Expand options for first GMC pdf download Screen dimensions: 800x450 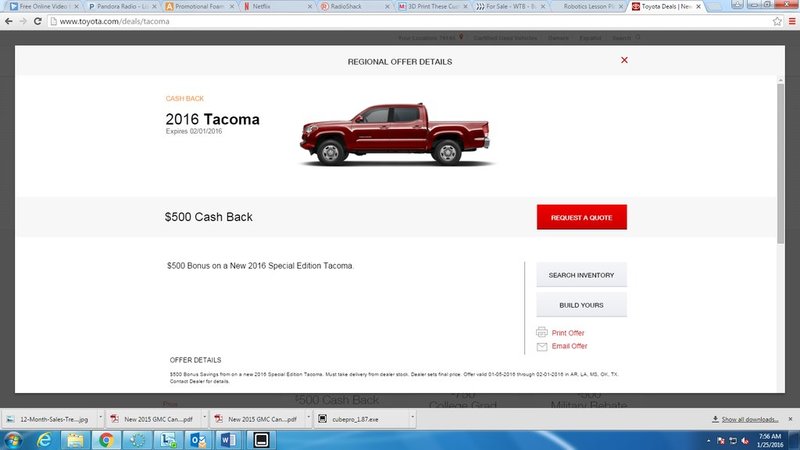205,418
